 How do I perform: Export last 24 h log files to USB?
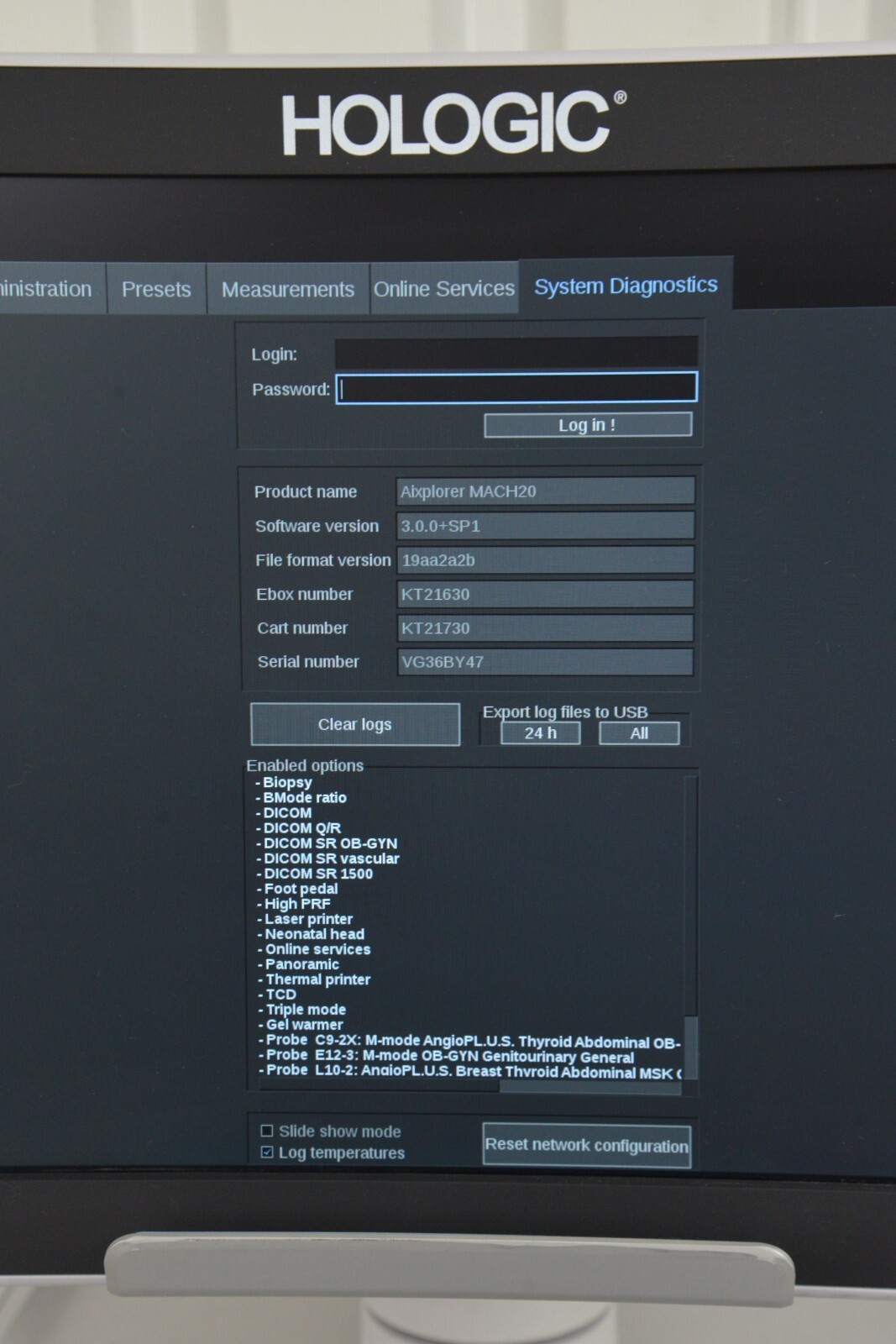point(540,733)
